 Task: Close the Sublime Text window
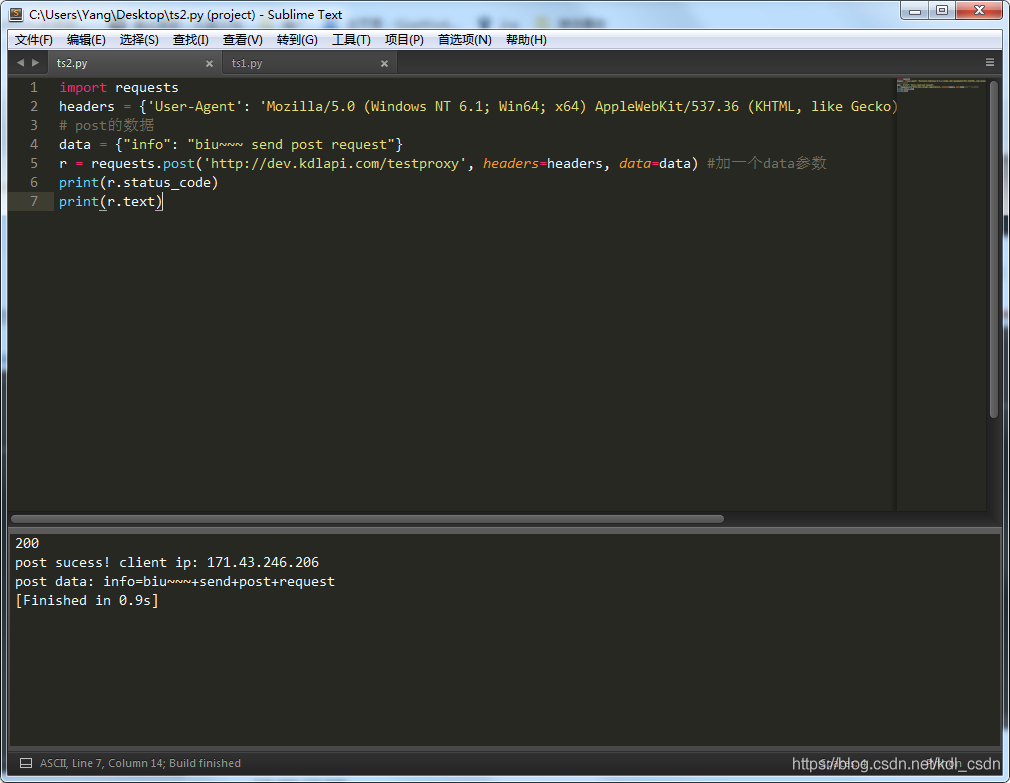(x=979, y=10)
